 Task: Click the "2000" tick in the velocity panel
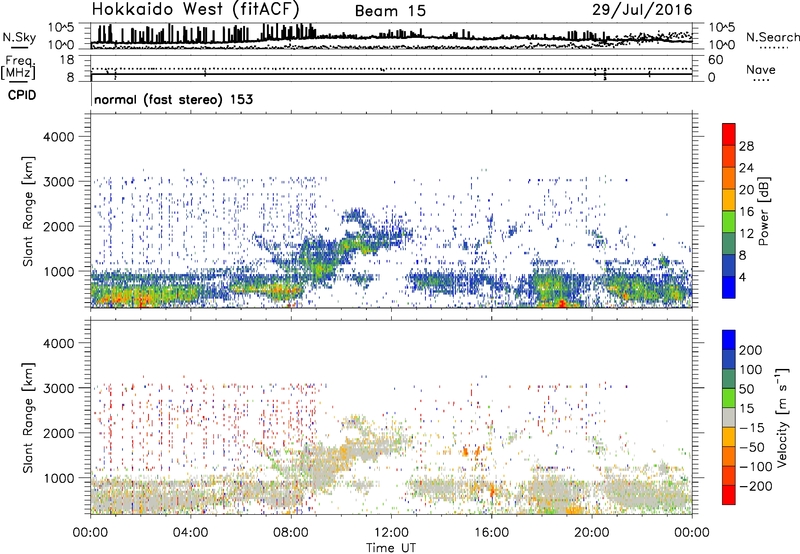[x=58, y=433]
